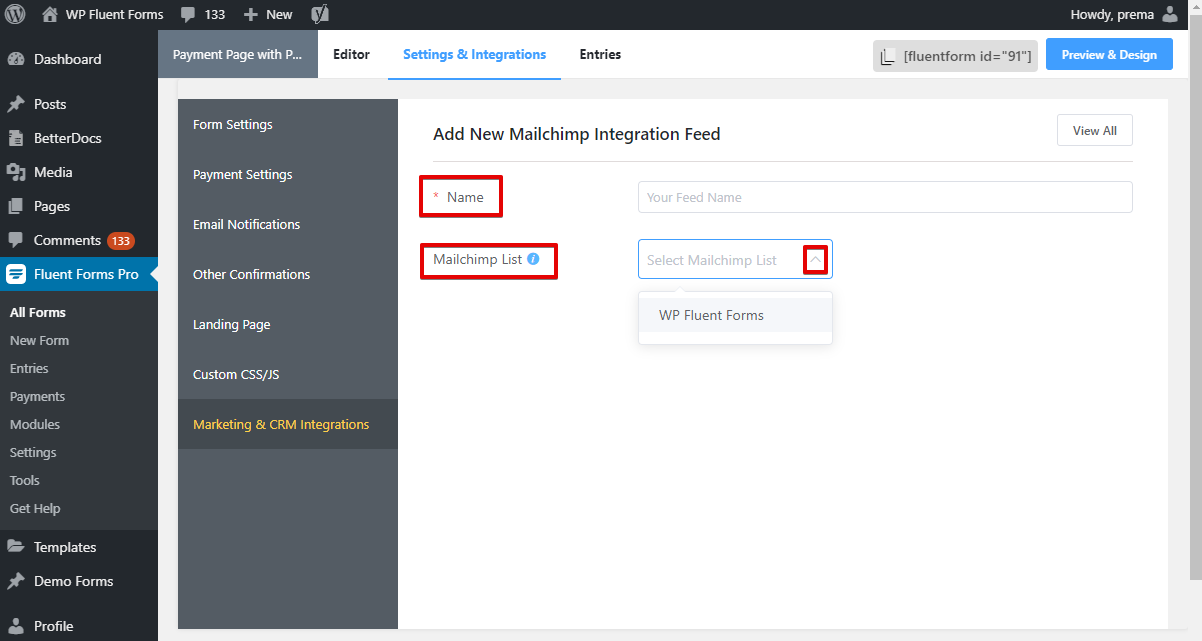
Task: Open the Entries tab
Action: [x=600, y=55]
